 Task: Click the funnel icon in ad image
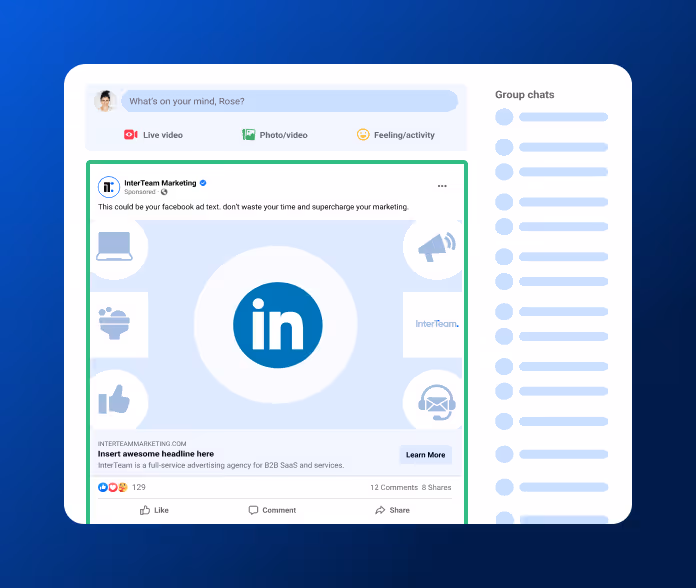(x=115, y=324)
